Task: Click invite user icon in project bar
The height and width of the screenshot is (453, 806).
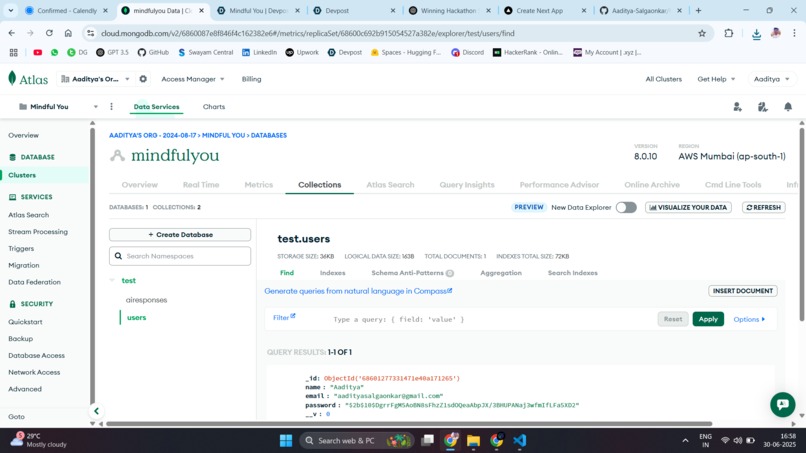Action: coord(738,106)
